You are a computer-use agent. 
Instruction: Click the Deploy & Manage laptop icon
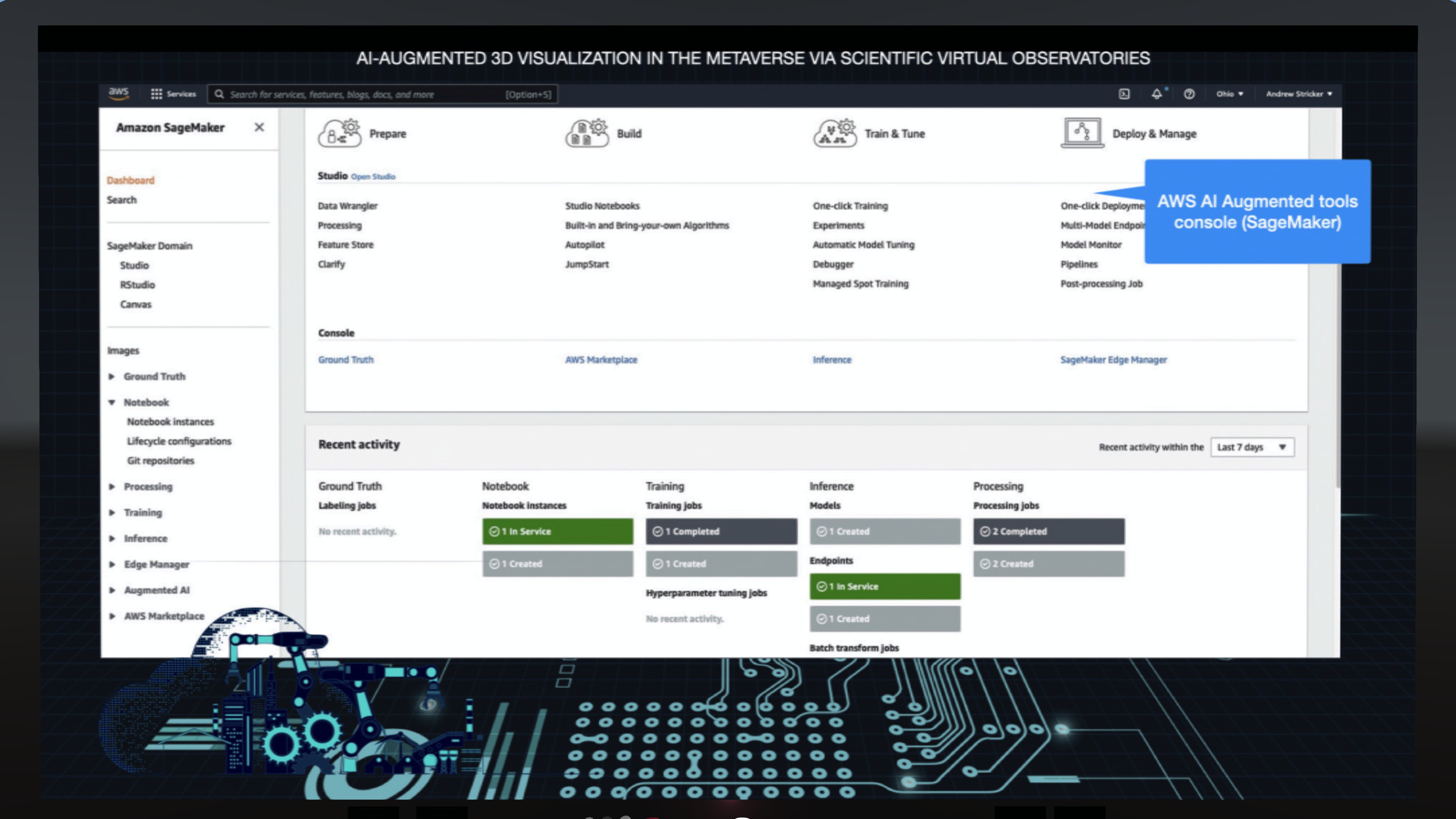click(x=1082, y=133)
